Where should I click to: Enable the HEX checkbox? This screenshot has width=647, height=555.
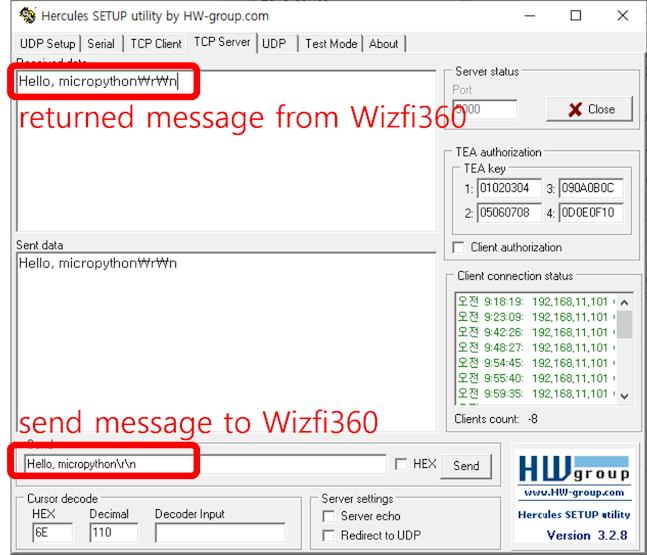pos(401,464)
